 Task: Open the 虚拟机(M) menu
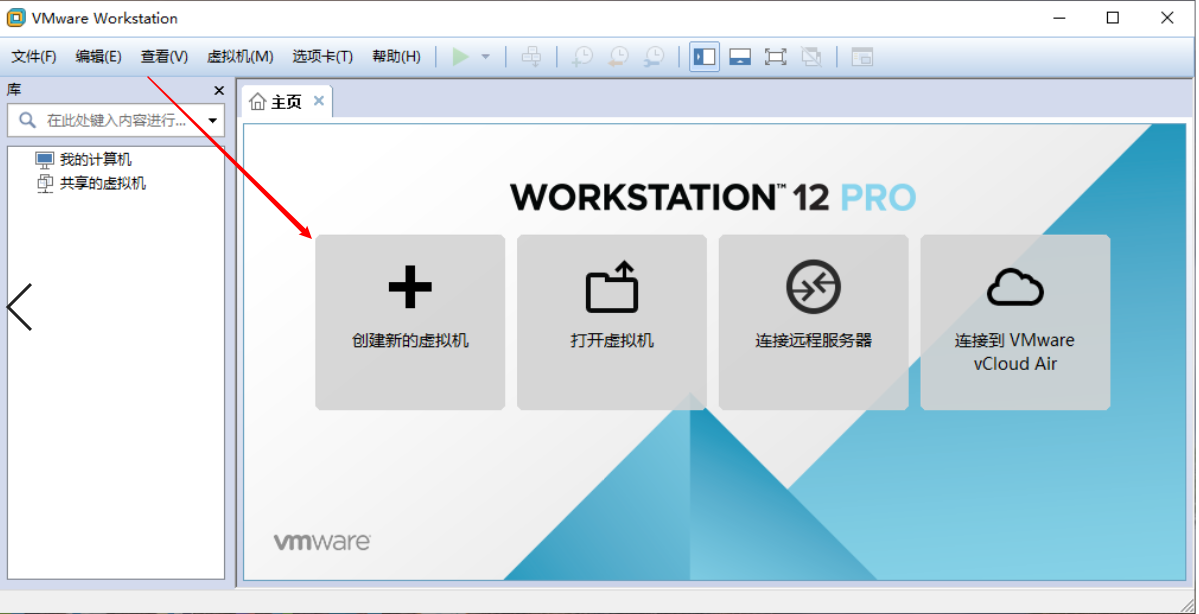240,57
